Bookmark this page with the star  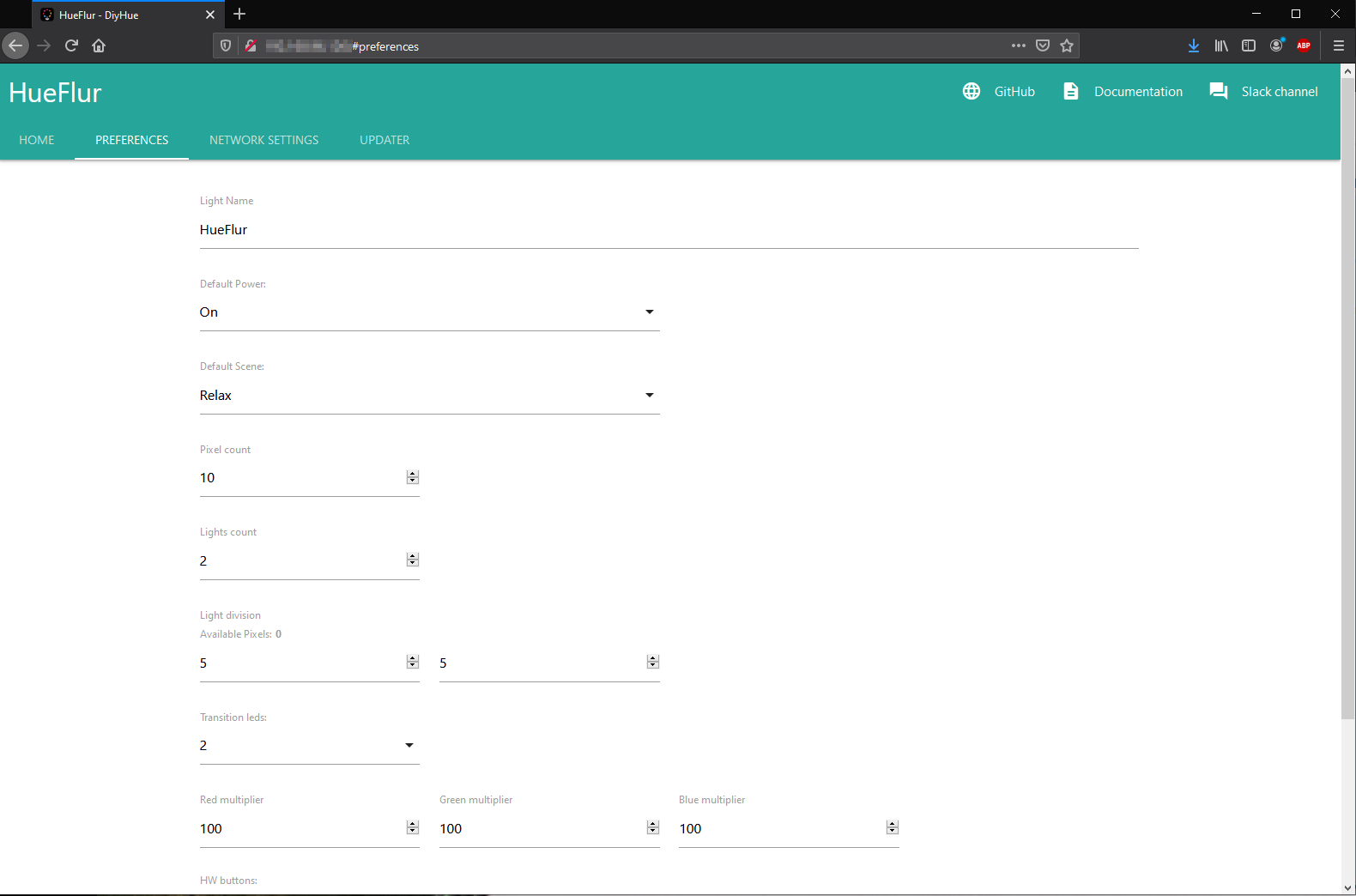[1067, 45]
